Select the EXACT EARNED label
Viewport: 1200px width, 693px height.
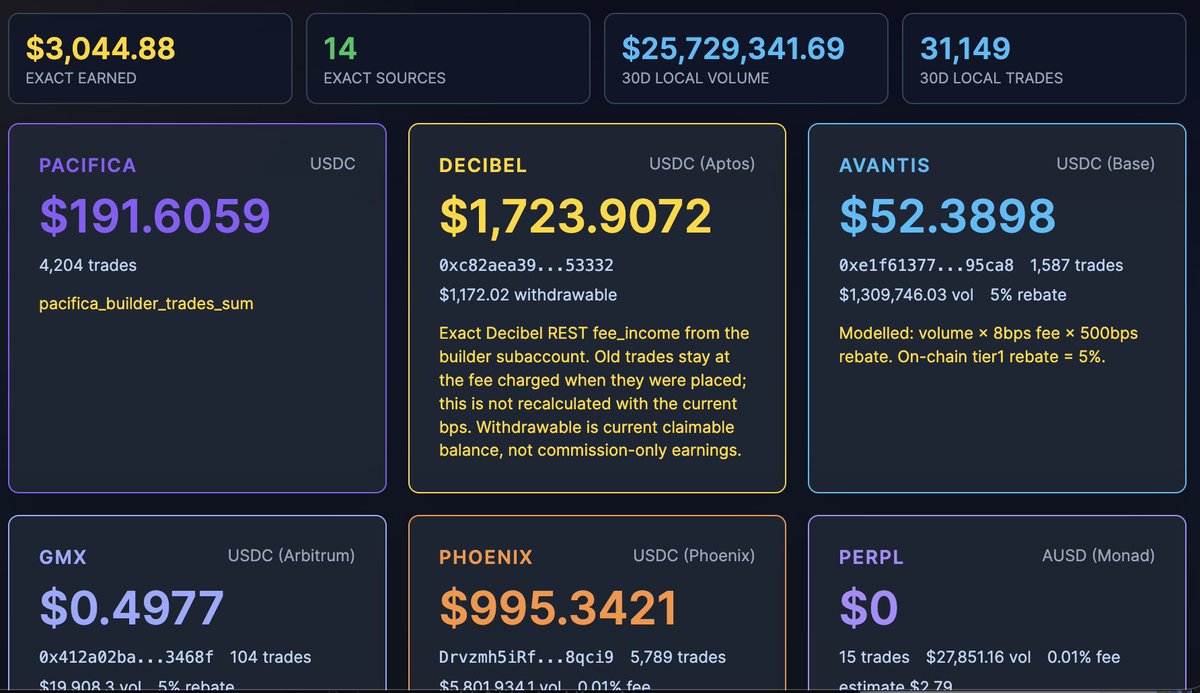click(81, 78)
